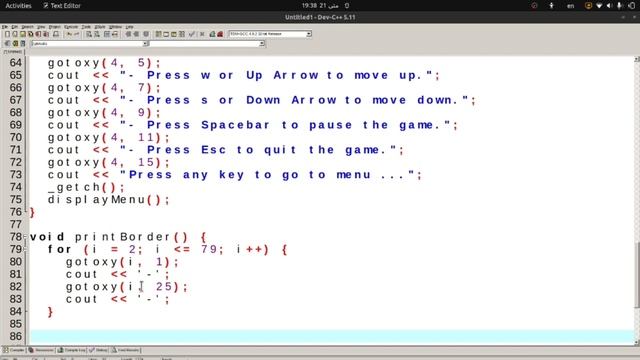Select the Untitled1 editor file tab
This screenshot has width=640, height=360.
(x=13, y=52)
